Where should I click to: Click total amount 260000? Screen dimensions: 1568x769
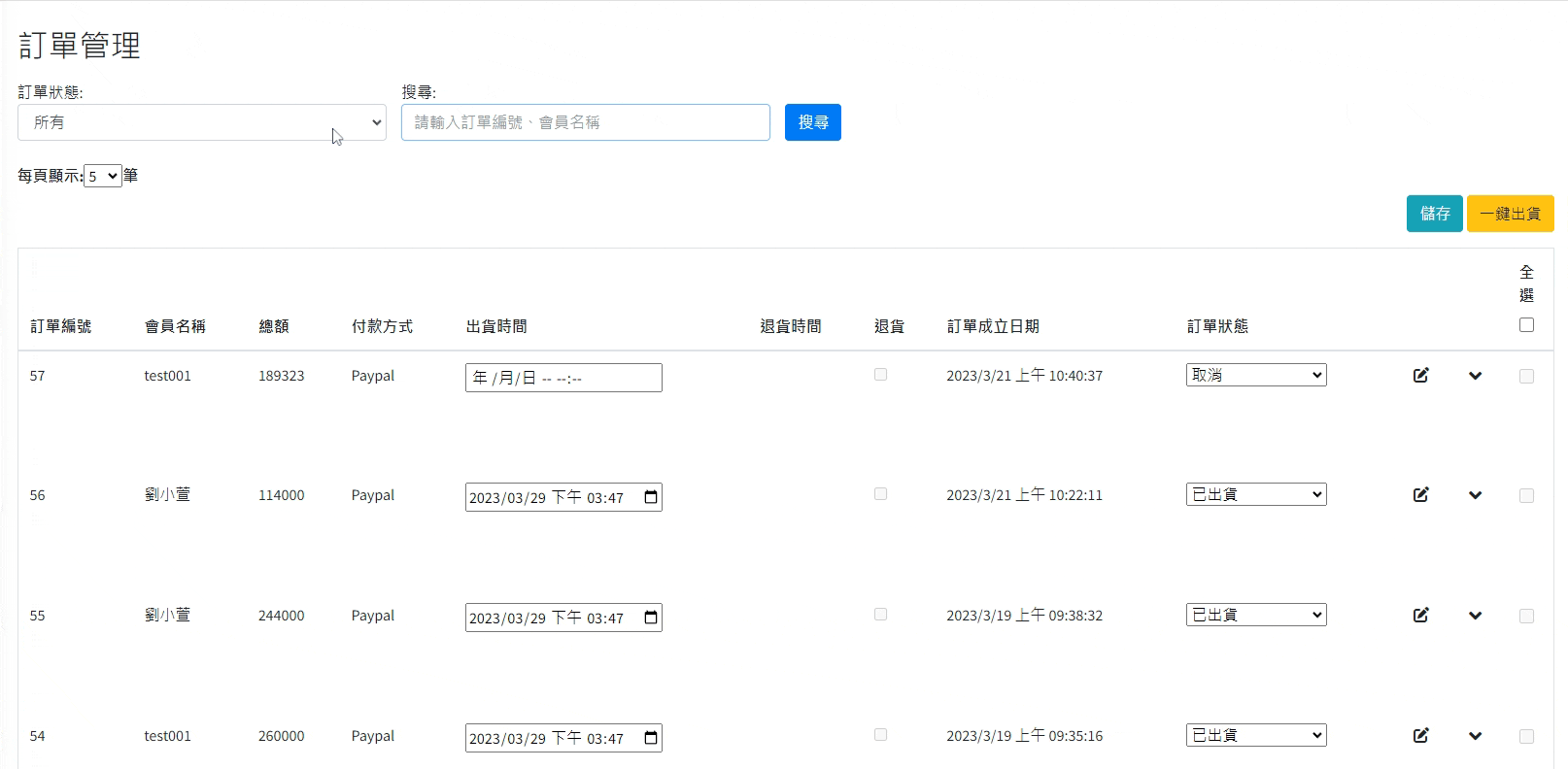click(281, 736)
